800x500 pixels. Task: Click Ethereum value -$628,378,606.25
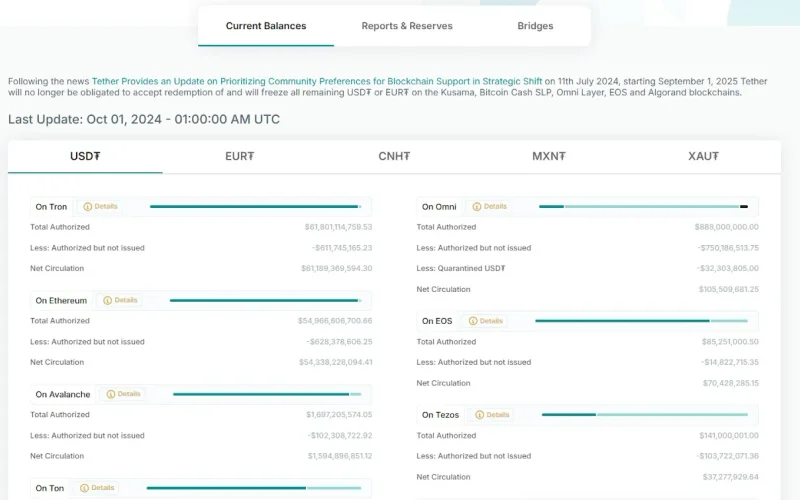click(339, 342)
